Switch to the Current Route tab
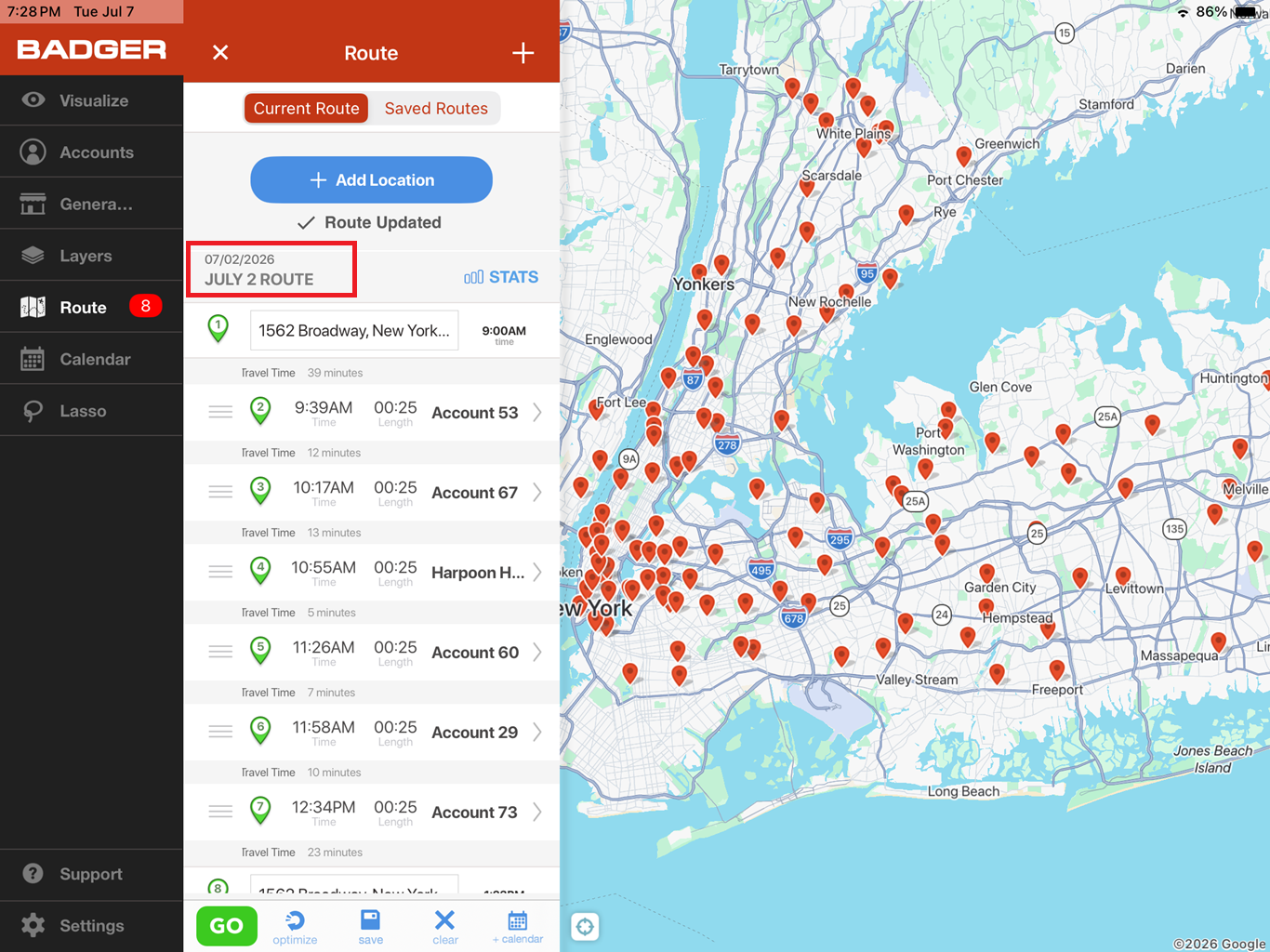 coord(306,108)
